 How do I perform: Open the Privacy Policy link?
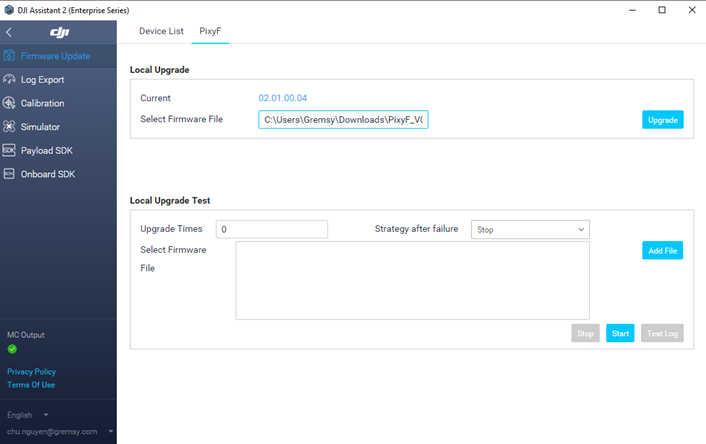click(x=31, y=371)
